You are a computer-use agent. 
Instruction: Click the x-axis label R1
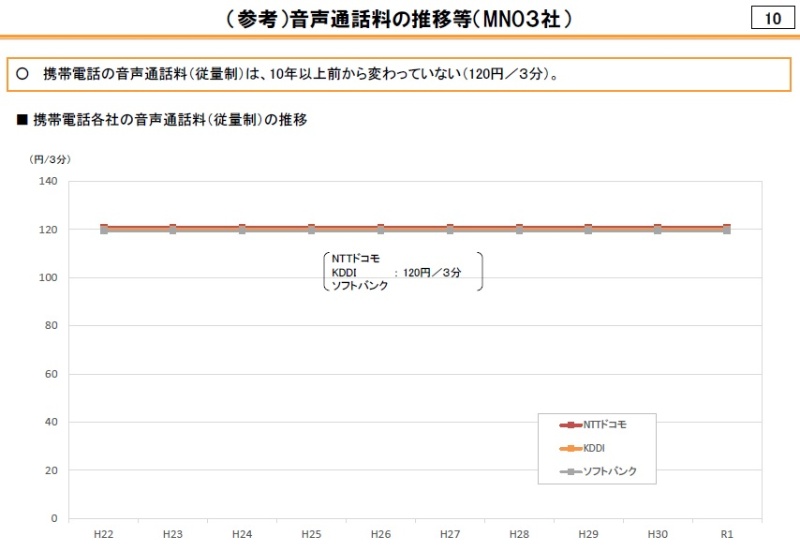727,534
